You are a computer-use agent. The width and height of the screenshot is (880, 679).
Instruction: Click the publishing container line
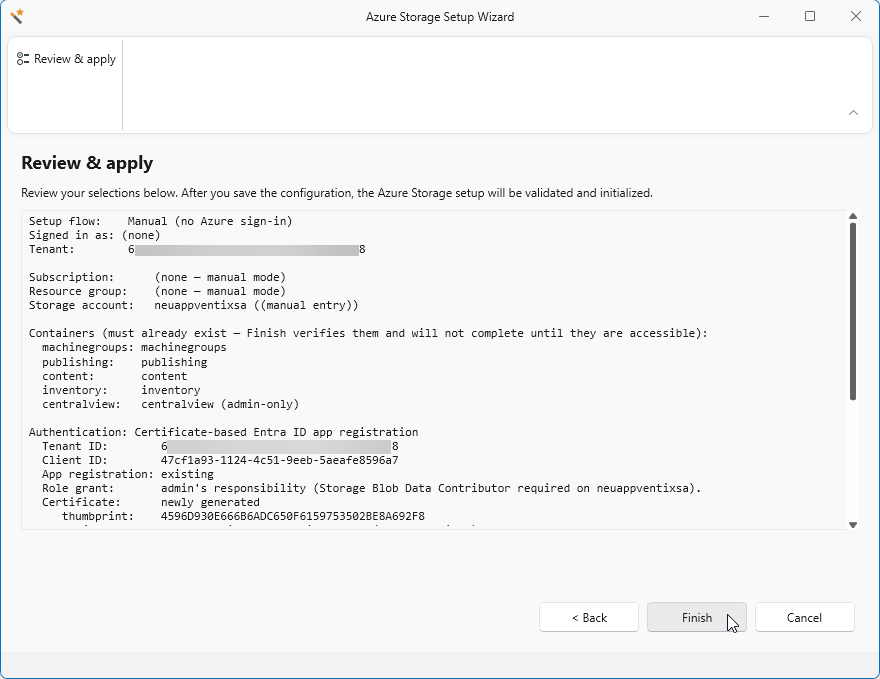click(125, 362)
